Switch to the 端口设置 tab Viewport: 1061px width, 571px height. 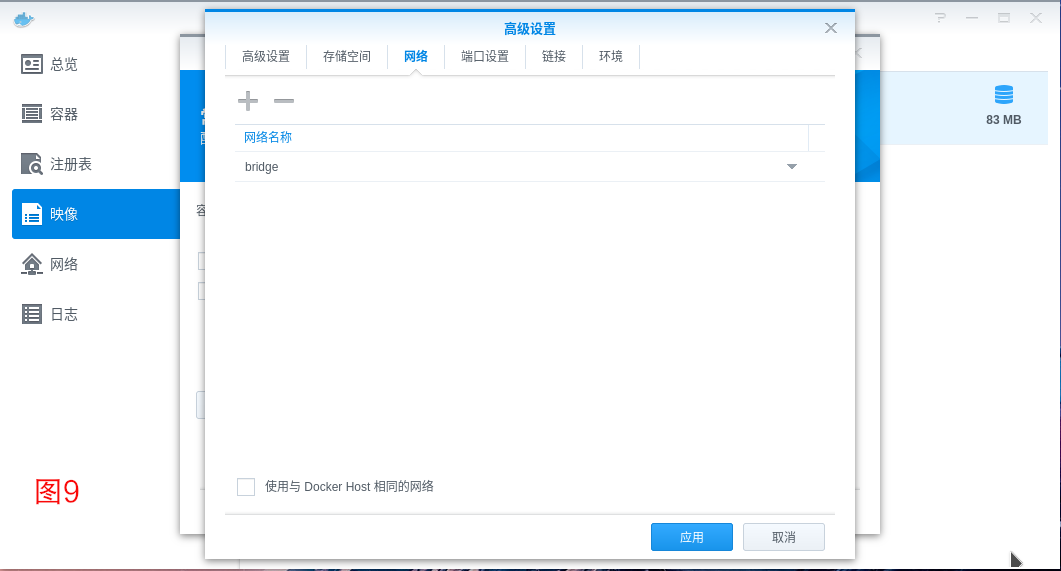[x=484, y=57]
